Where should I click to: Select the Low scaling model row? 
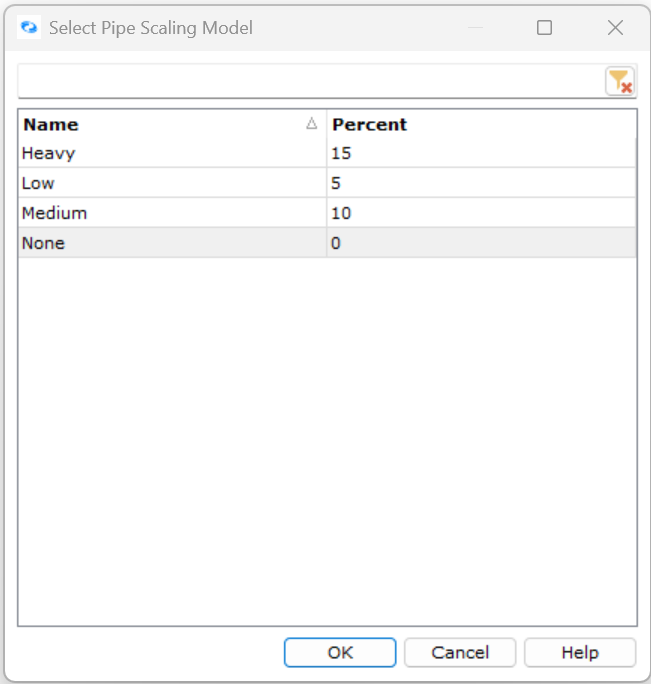pyautogui.click(x=327, y=183)
